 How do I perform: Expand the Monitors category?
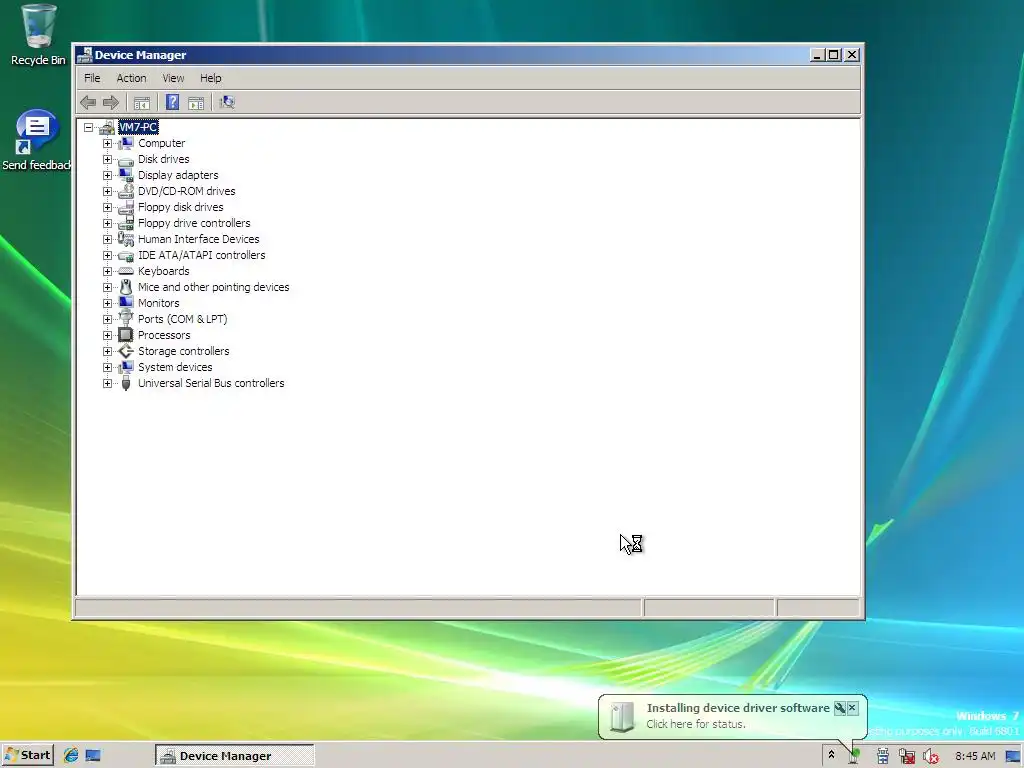pyautogui.click(x=107, y=303)
